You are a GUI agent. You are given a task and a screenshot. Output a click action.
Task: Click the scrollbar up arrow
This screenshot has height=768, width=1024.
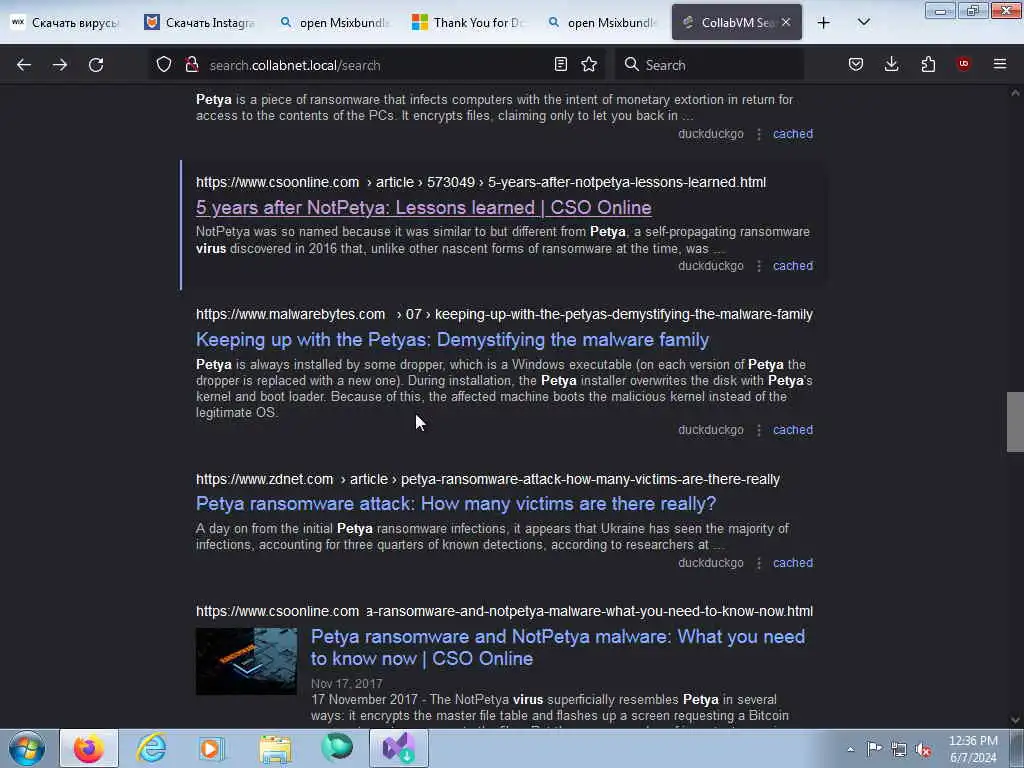pyautogui.click(x=1015, y=93)
